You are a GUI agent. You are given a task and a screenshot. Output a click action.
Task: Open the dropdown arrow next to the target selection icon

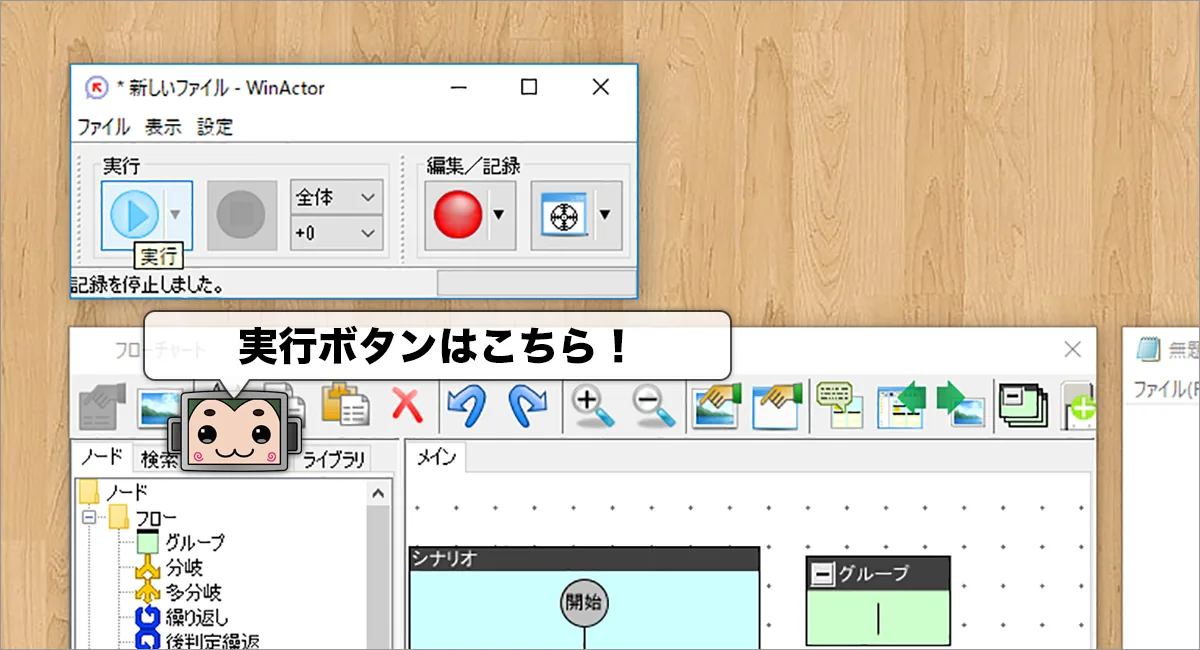coord(605,214)
